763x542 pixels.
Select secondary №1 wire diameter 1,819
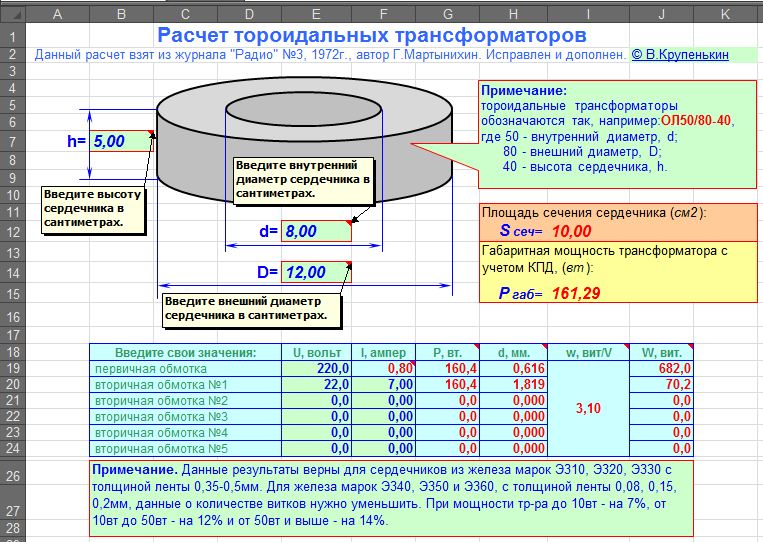[513, 384]
